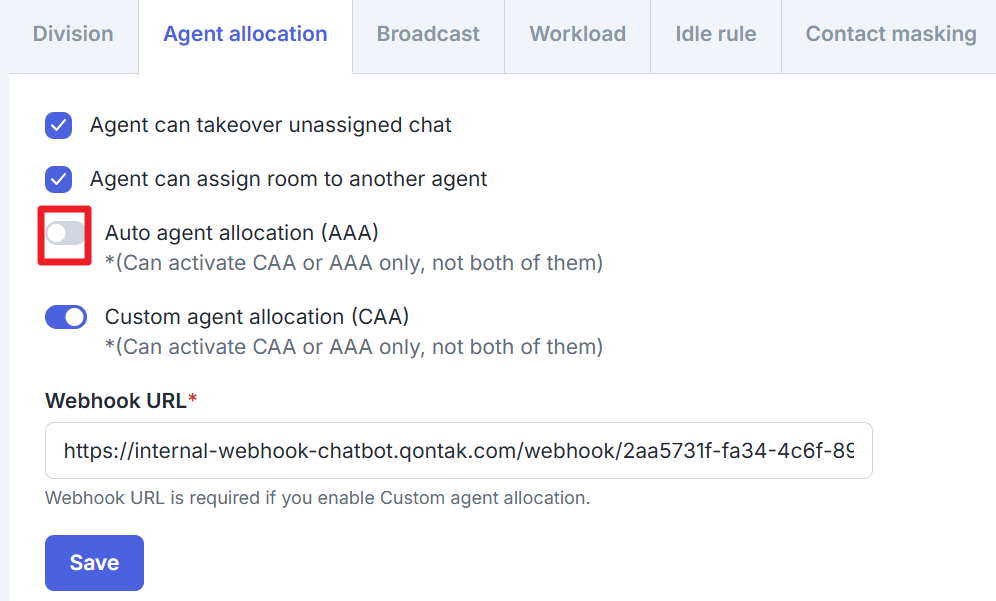Screen dimensions: 996x601
Task: Disable the Custom agent allocation toggle
Action: pyautogui.click(x=66, y=317)
